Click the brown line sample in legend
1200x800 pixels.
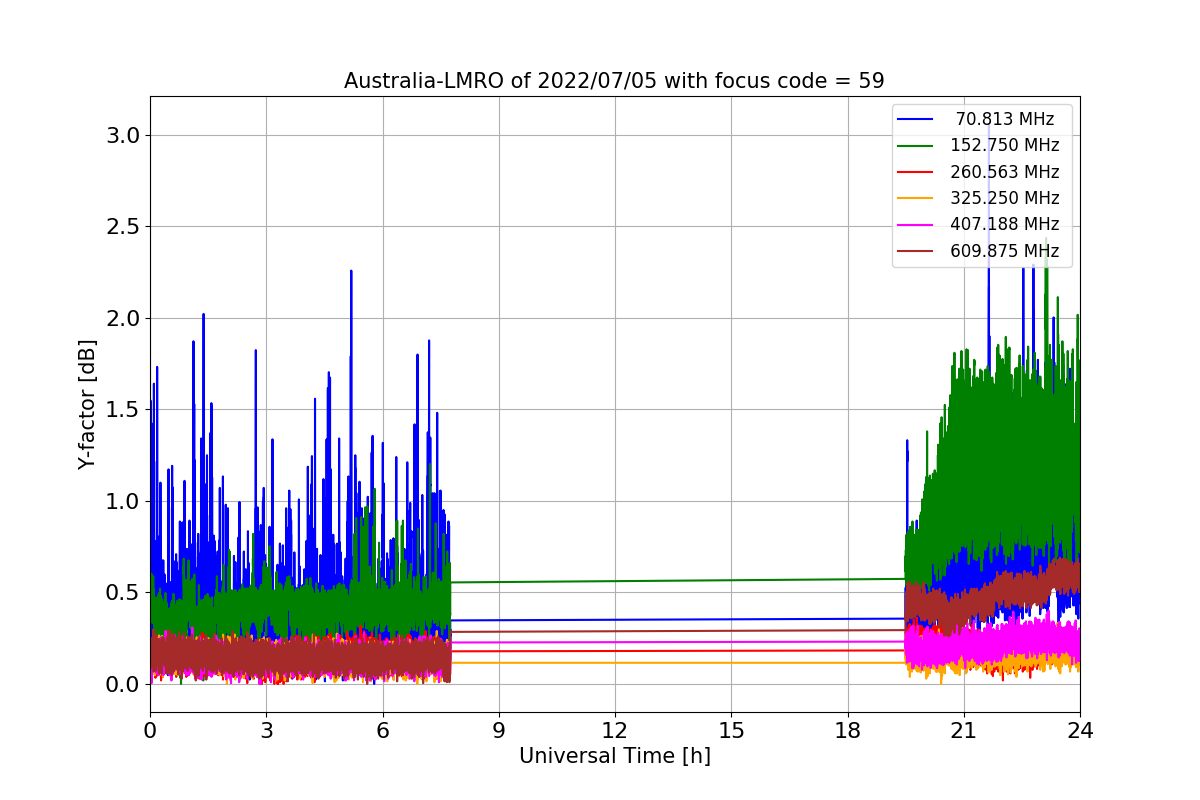[x=917, y=252]
